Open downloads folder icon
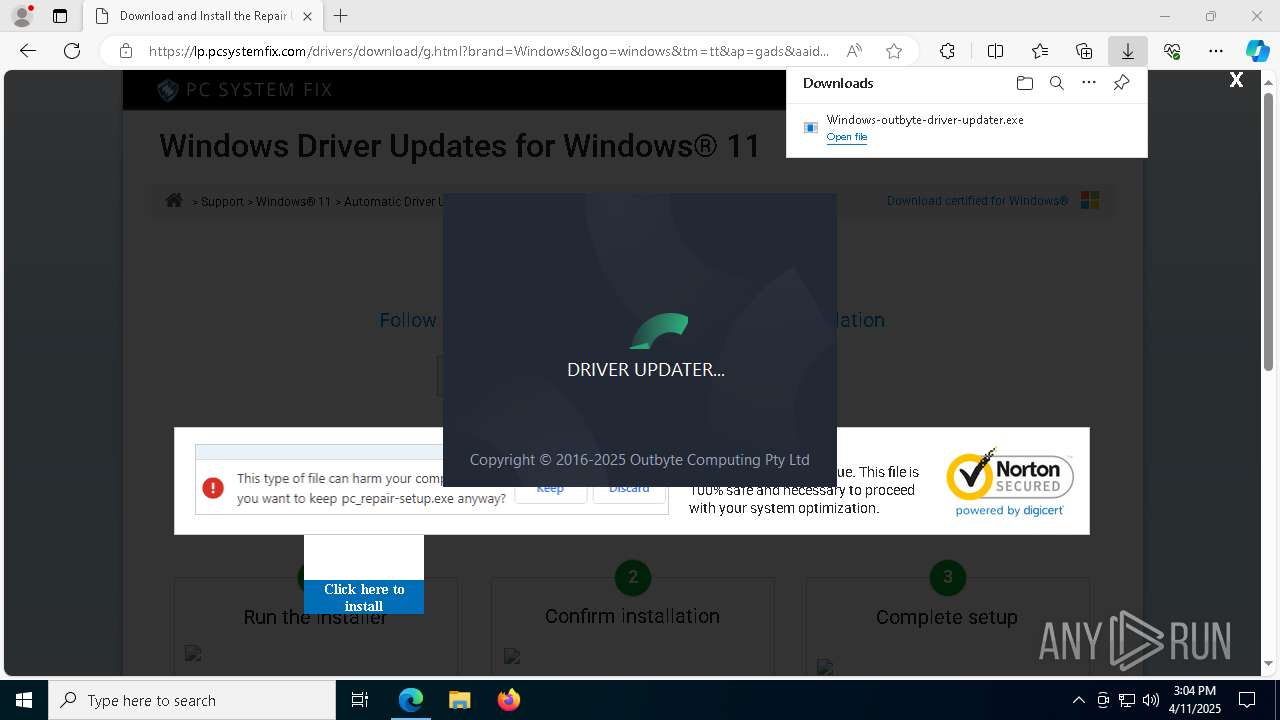 coord(1024,83)
